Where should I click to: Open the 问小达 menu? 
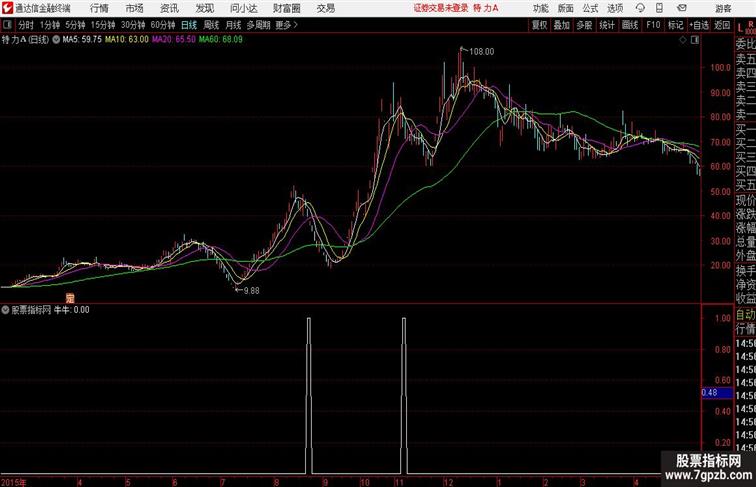tap(244, 8)
